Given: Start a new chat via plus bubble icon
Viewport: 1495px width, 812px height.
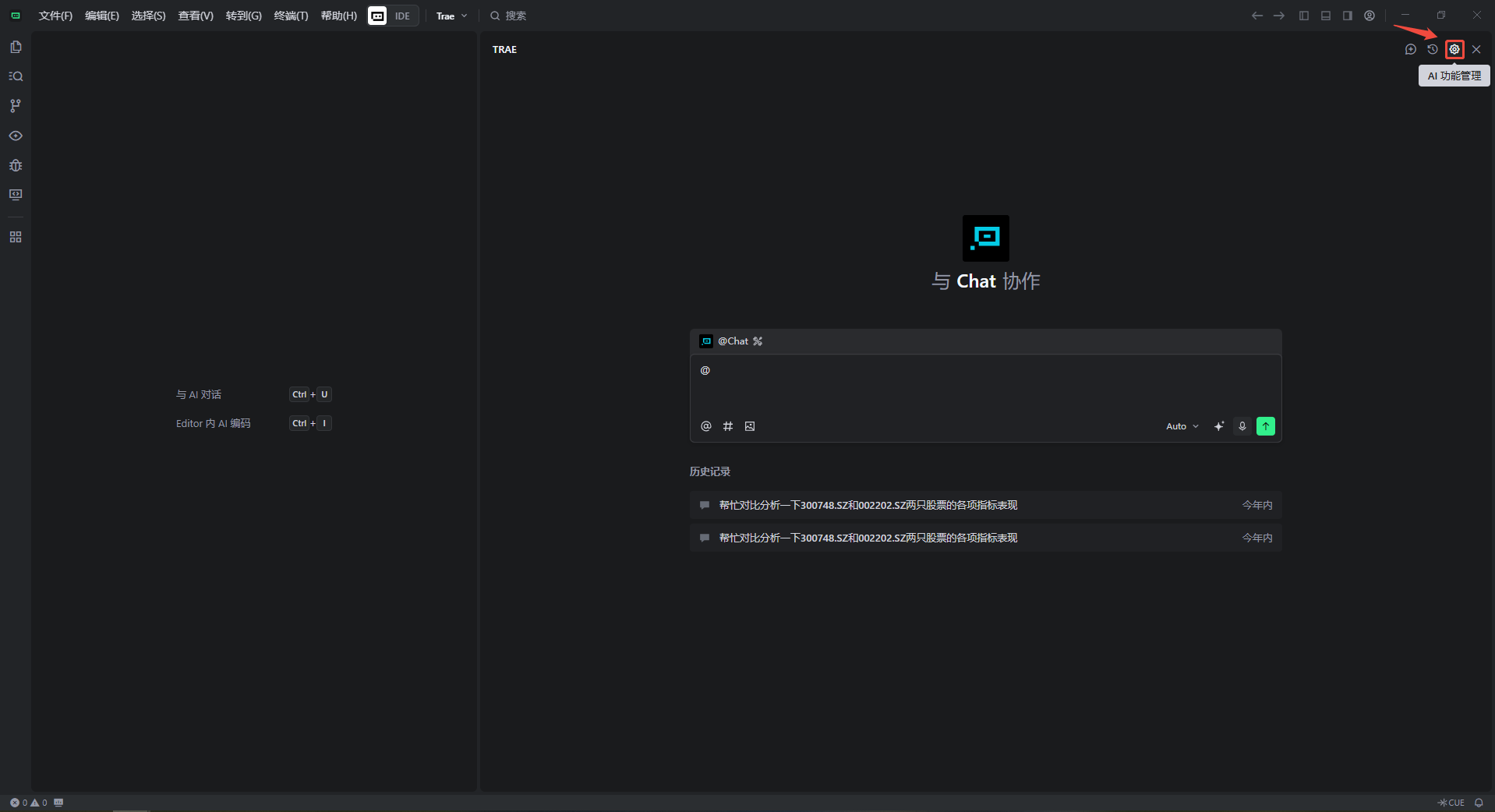Looking at the screenshot, I should (1410, 49).
